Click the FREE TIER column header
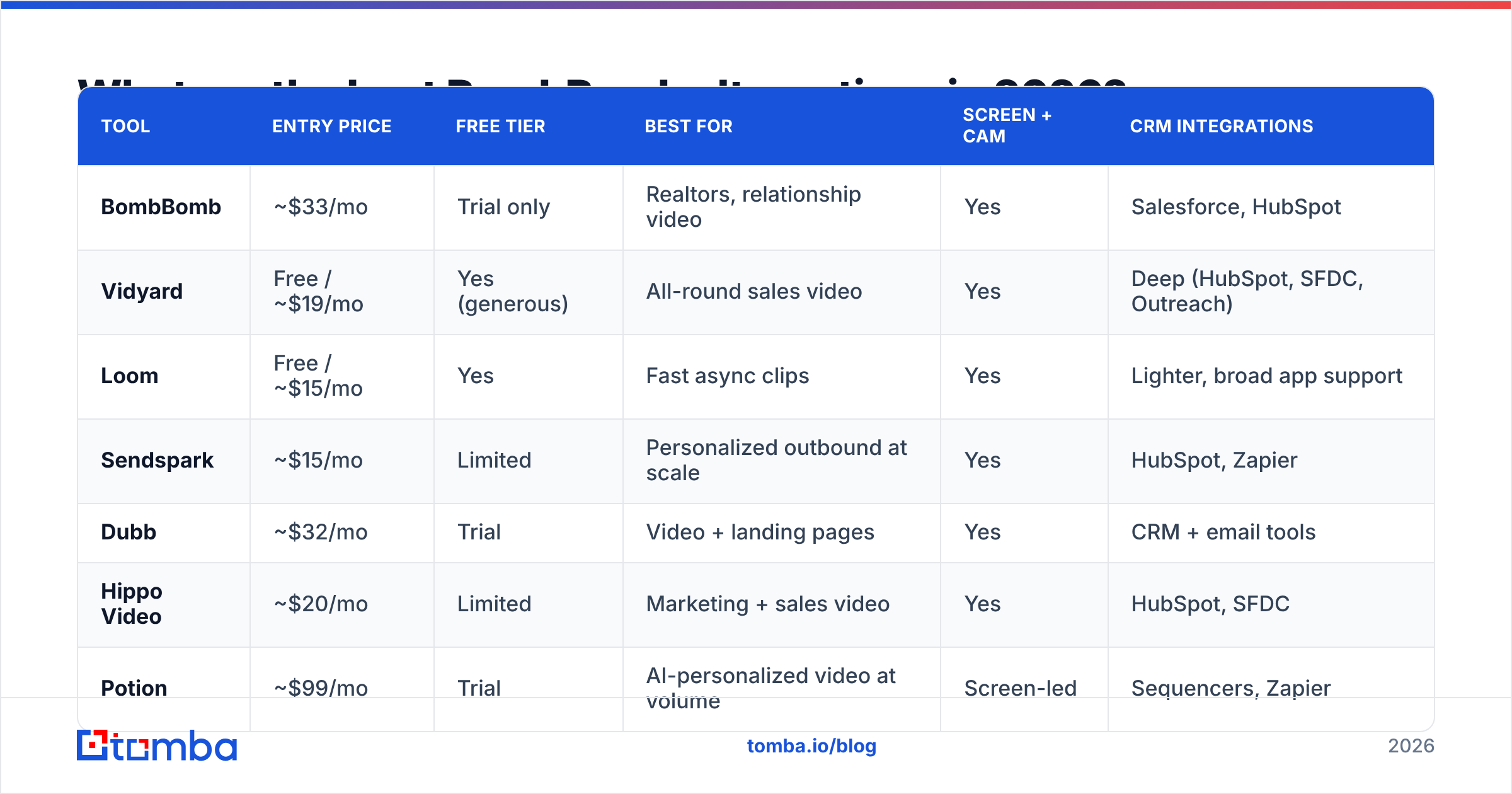 pos(501,126)
